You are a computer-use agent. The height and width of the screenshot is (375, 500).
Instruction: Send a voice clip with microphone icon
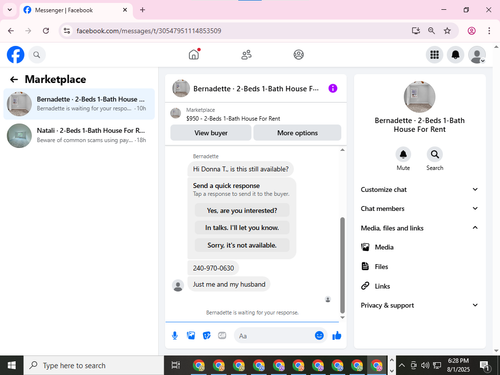click(175, 336)
